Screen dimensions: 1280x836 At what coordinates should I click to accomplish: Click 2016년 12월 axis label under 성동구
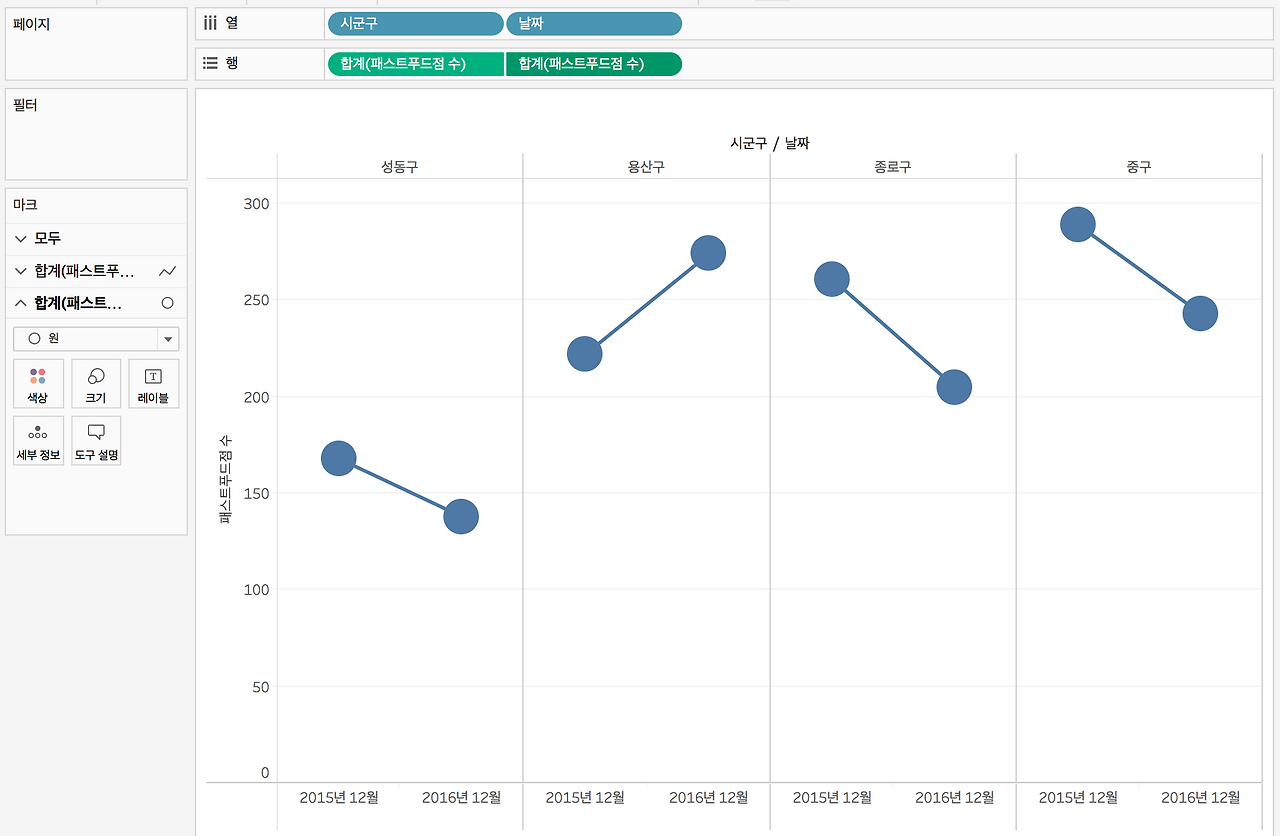461,797
